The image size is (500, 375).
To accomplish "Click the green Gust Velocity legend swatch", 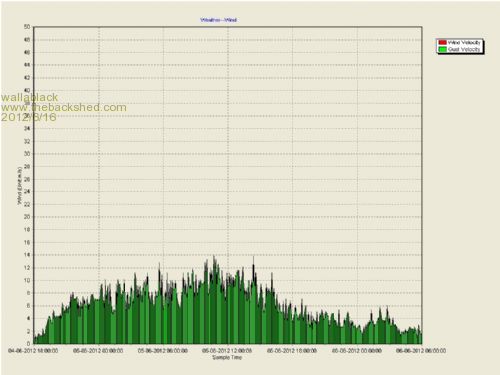I will (x=442, y=49).
